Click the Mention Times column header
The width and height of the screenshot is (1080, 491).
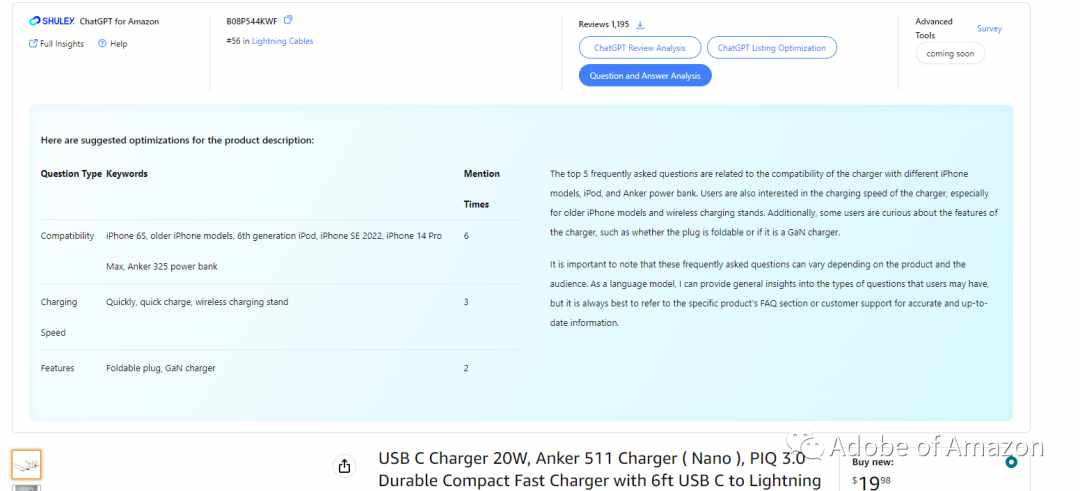click(x=481, y=189)
